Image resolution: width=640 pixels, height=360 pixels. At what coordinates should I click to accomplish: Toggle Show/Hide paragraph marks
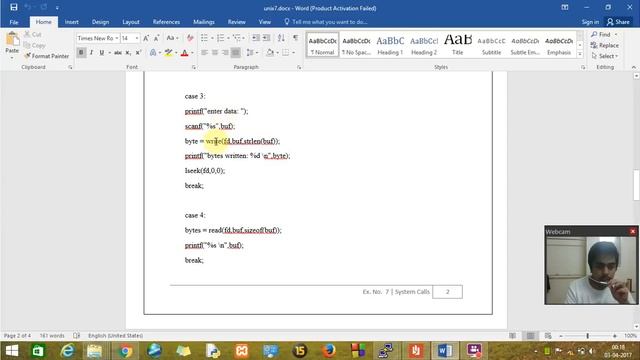[x=295, y=38]
